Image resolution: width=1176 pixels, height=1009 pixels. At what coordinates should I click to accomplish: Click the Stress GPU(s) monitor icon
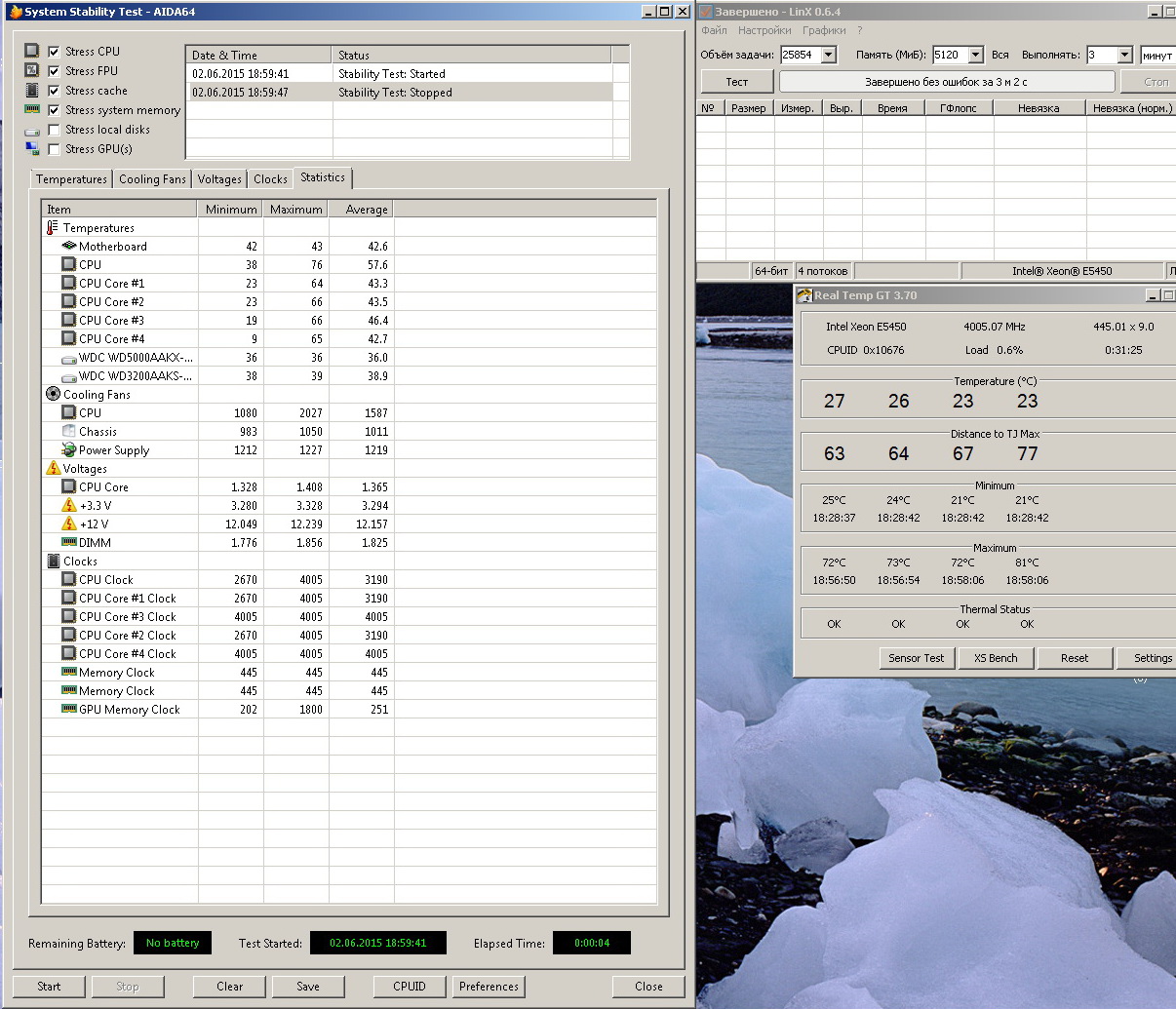[x=31, y=148]
